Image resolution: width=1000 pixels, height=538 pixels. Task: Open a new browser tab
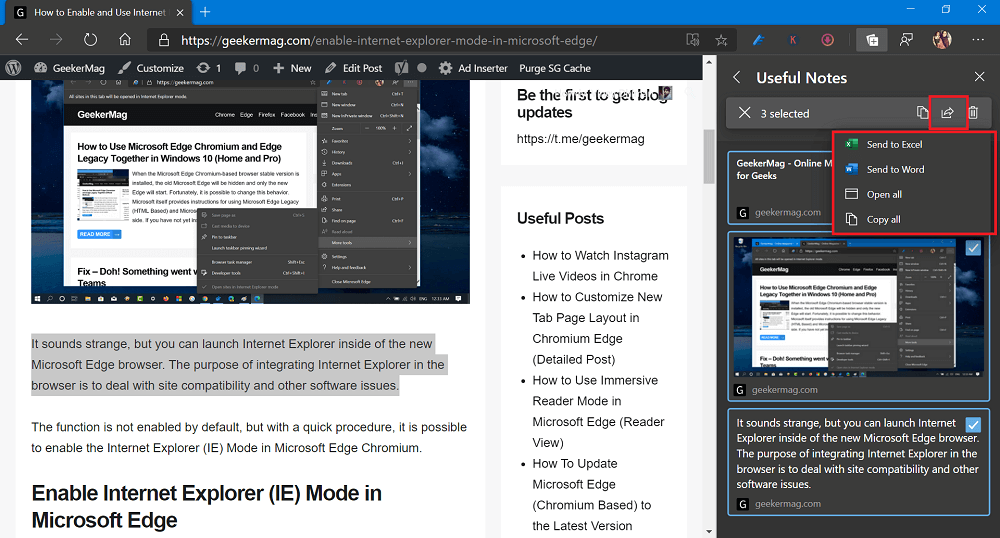click(x=205, y=12)
